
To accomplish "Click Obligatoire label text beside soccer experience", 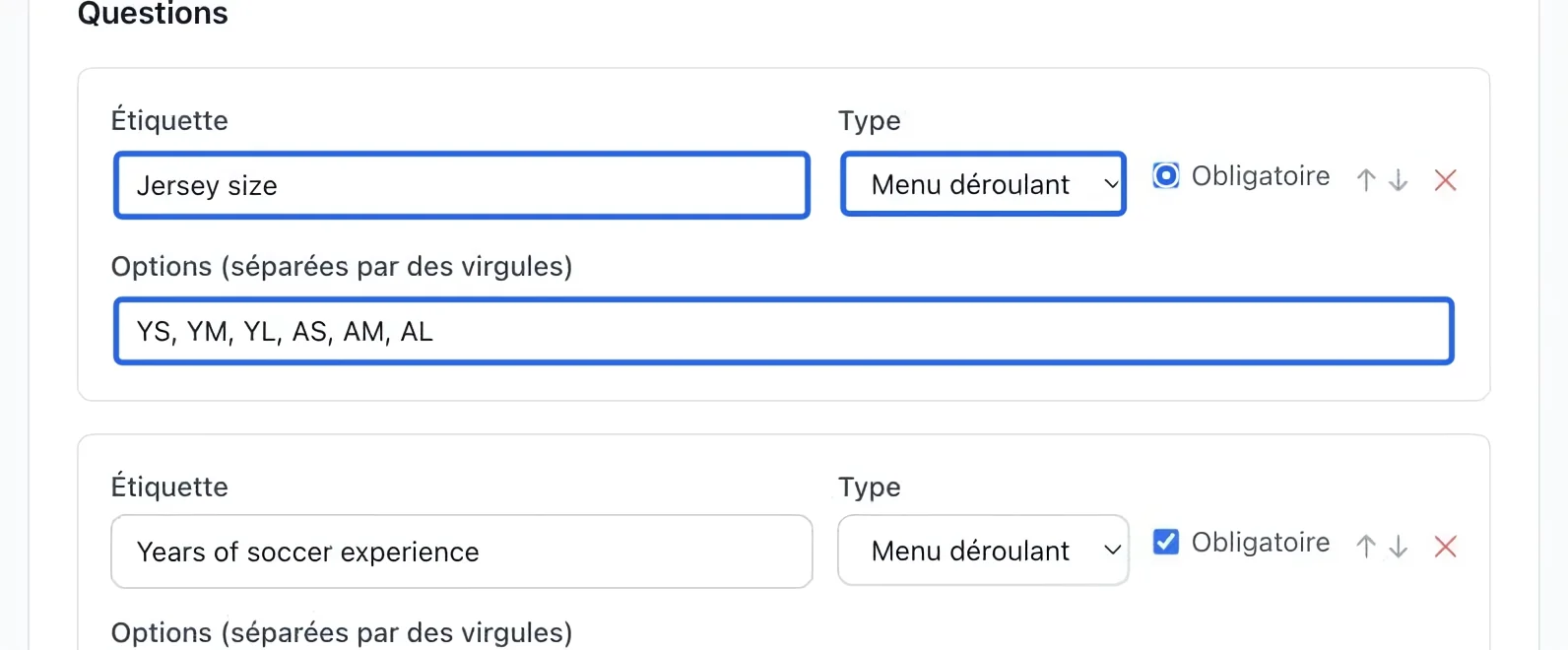I will tap(1261, 543).
